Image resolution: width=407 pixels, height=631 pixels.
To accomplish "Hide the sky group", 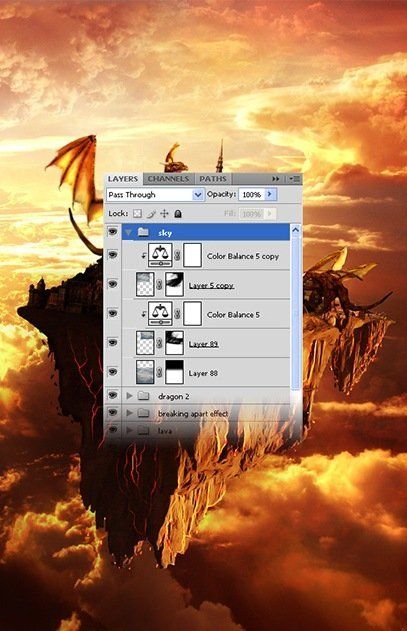I will pyautogui.click(x=113, y=232).
